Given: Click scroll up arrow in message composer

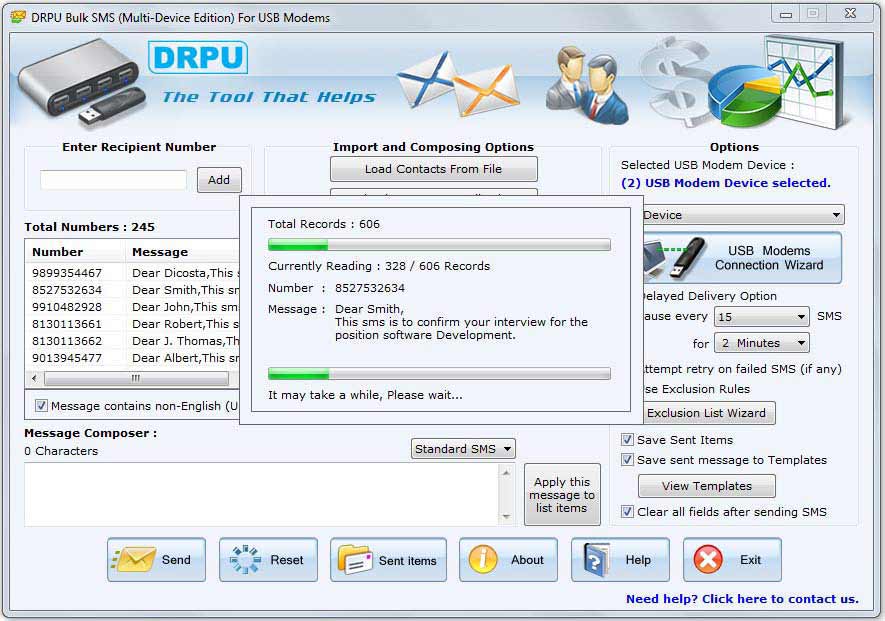Looking at the screenshot, I should [x=506, y=473].
